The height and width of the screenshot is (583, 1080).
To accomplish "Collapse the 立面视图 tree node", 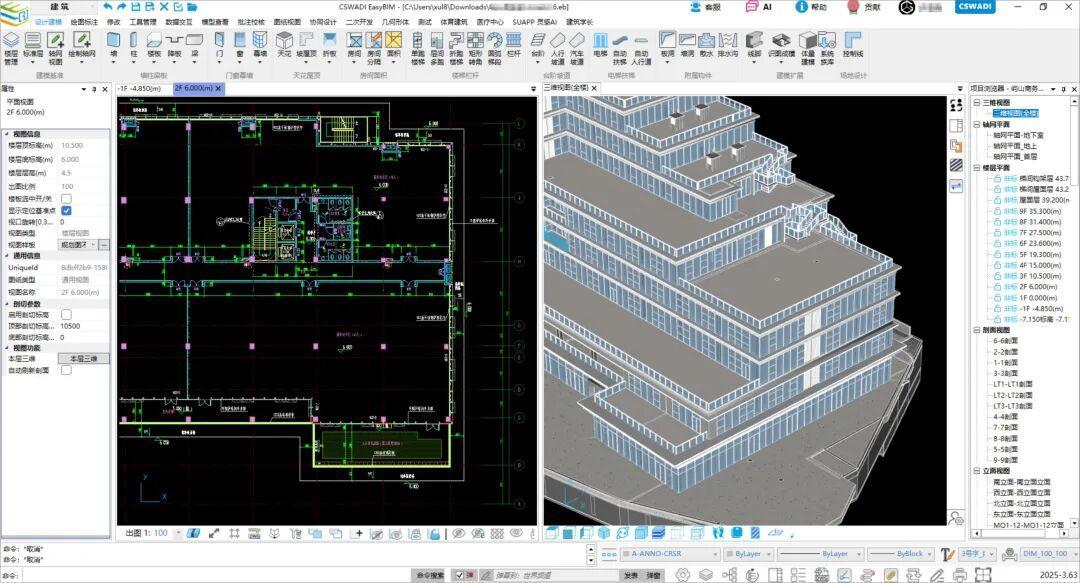I will (976, 471).
